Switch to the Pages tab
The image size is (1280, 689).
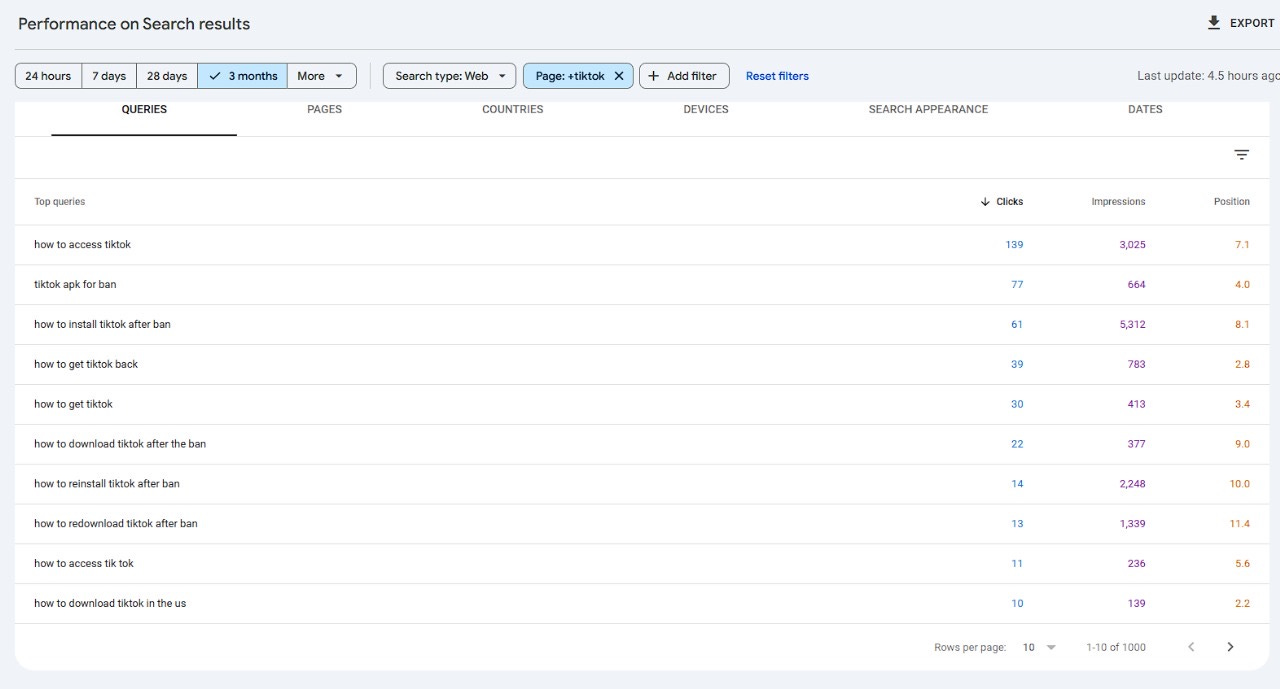pos(324,109)
